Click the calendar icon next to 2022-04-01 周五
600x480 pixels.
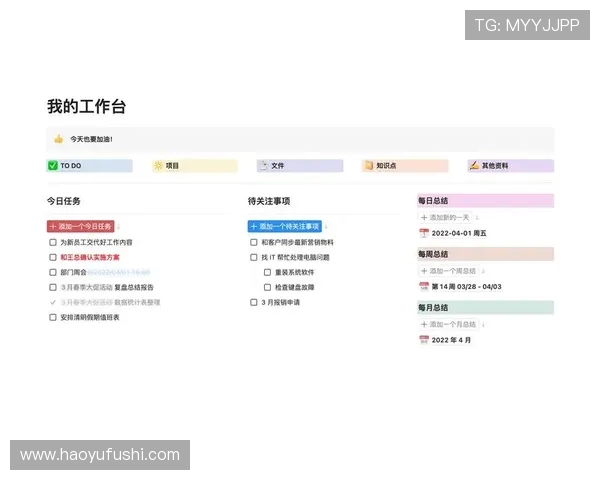pos(424,233)
